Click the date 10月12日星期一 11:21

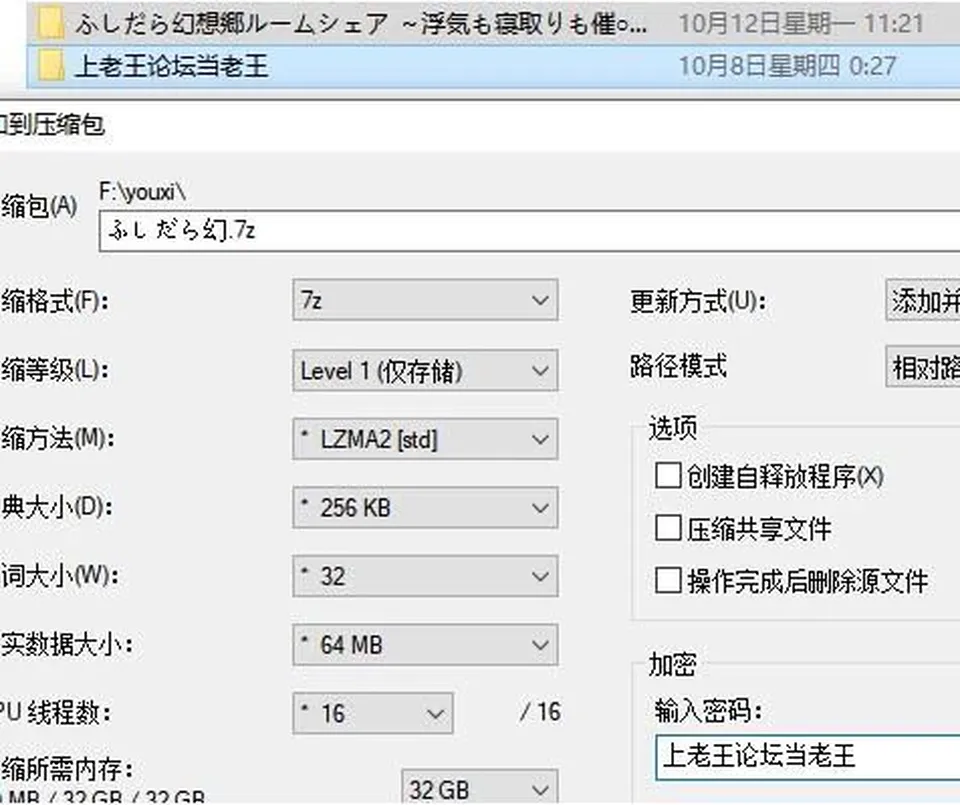(x=801, y=23)
